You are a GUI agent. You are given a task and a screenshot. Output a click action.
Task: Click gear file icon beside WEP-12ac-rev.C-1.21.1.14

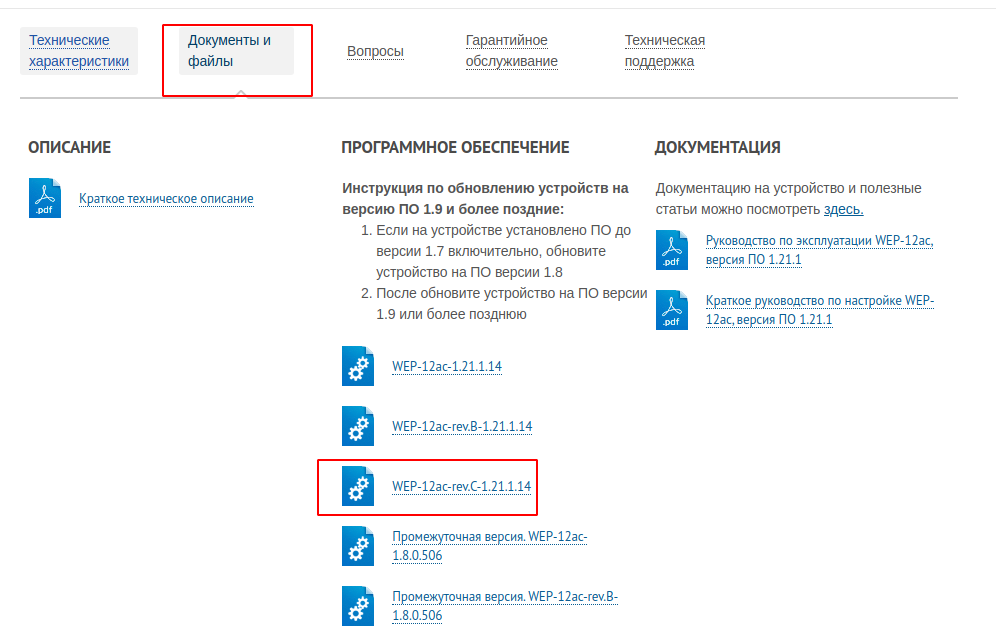(358, 486)
